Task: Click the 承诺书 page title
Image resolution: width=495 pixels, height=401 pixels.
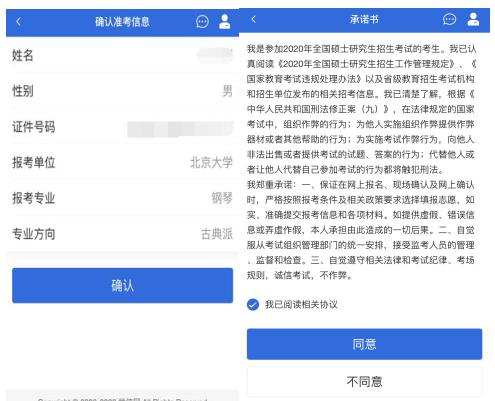Action: [x=364, y=20]
